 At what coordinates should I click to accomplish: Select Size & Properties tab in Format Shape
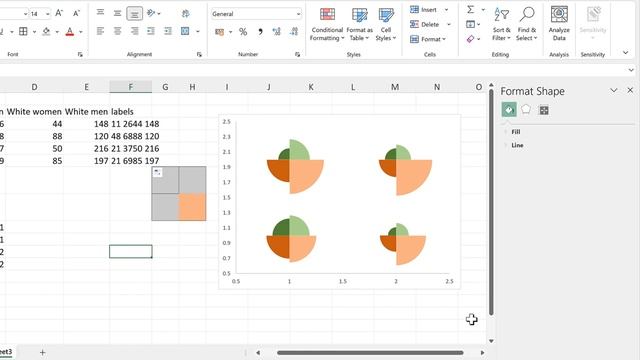click(544, 110)
